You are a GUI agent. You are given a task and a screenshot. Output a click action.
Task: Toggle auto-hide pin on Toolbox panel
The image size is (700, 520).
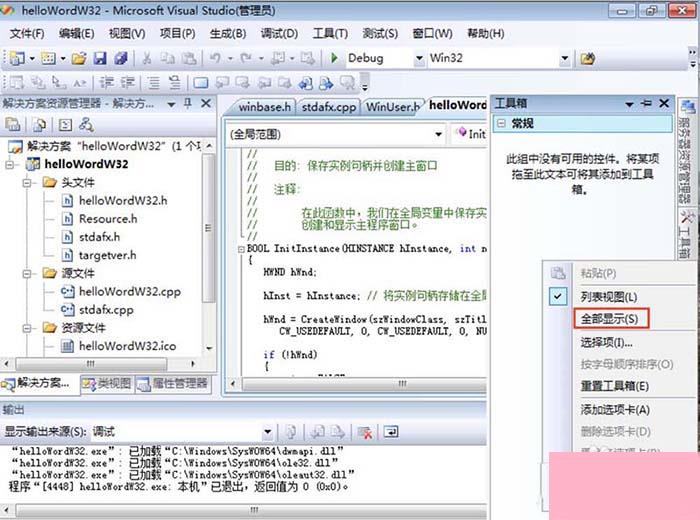pos(646,103)
